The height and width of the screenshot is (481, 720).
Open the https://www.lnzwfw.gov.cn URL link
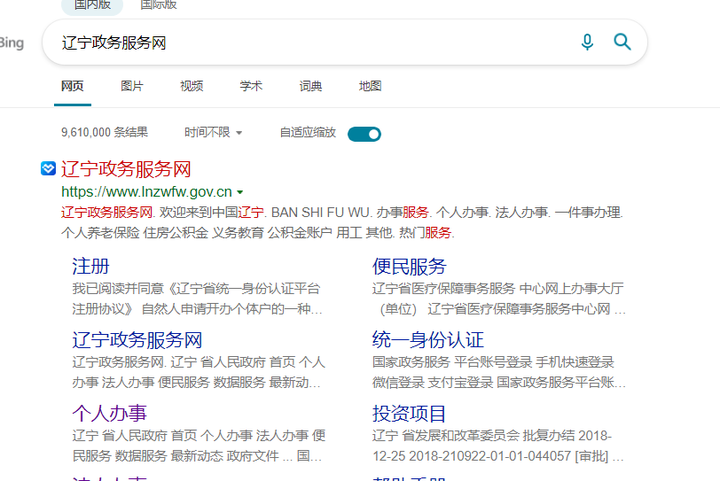pos(146,192)
